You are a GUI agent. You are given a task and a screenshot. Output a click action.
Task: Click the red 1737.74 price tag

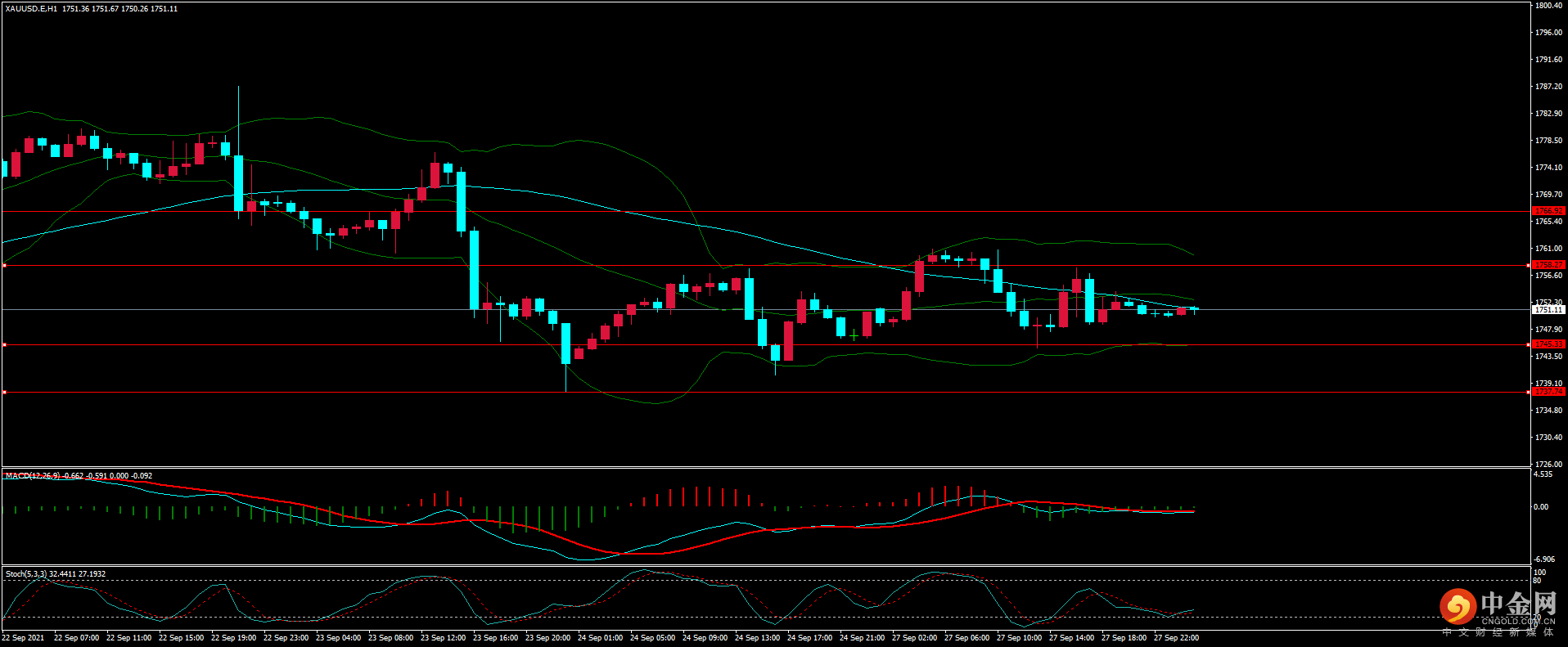pos(1548,392)
